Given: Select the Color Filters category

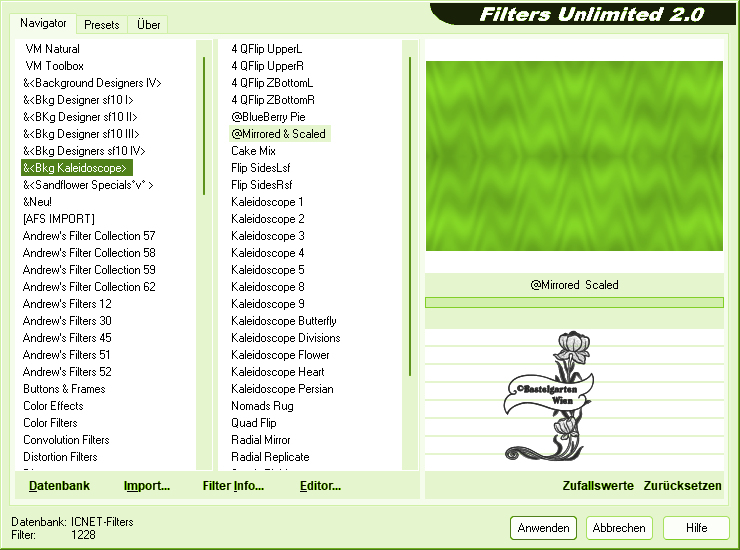Looking at the screenshot, I should 50,423.
